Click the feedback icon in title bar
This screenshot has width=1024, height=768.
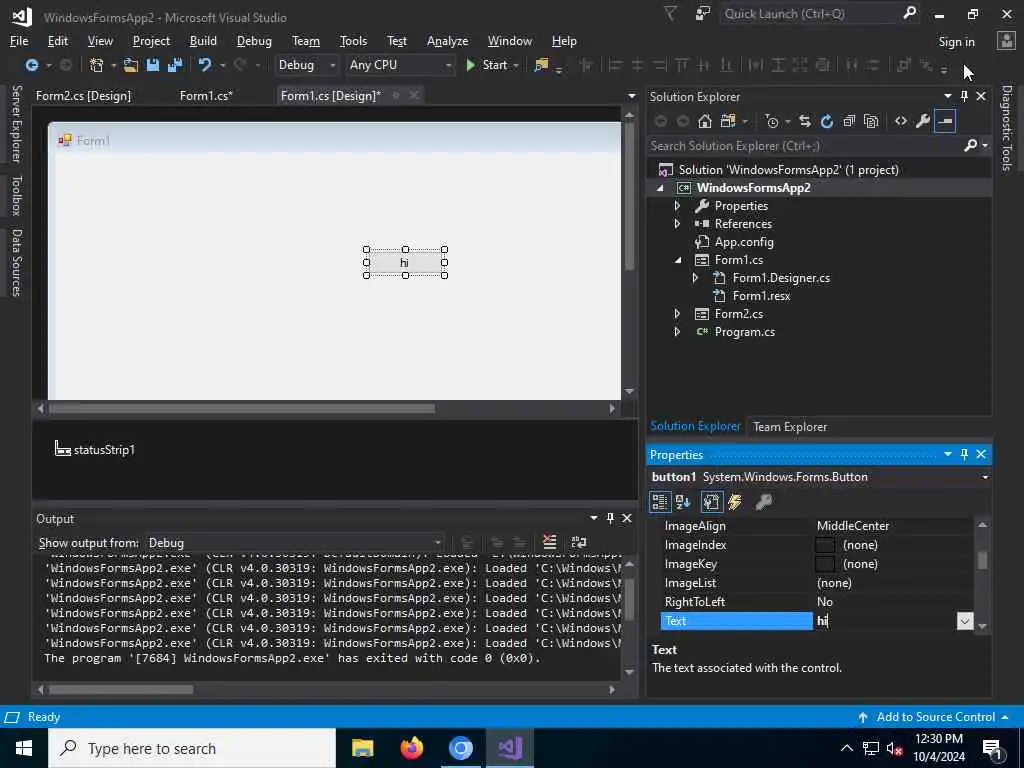coord(703,14)
